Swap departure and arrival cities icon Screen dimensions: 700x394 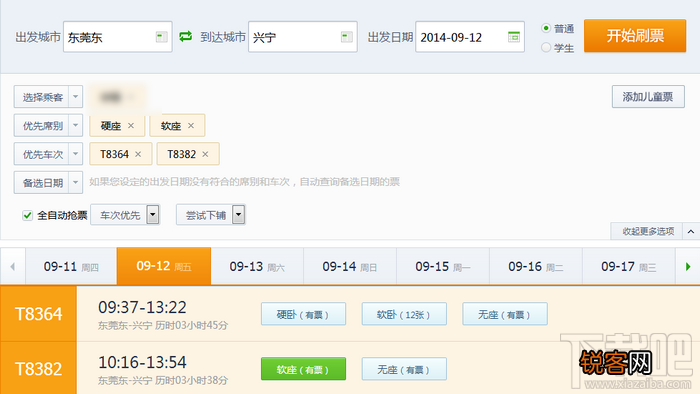click(x=186, y=37)
